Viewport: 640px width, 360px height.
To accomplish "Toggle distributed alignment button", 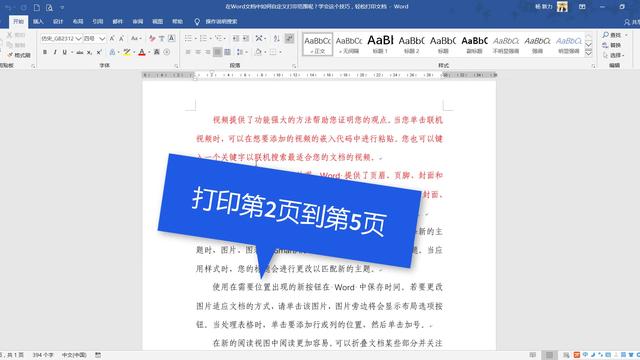I will pyautogui.click(x=227, y=52).
